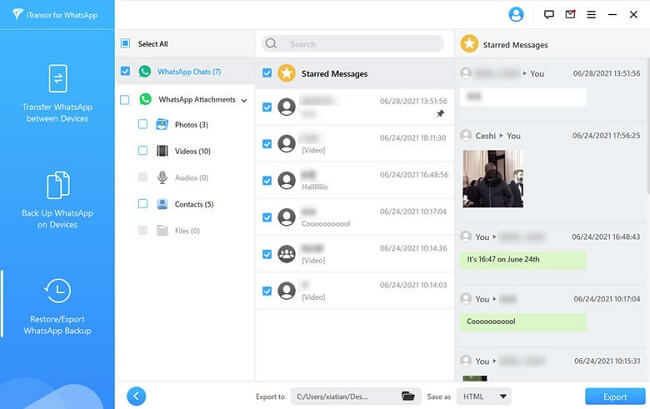Click the Starred Messages list header
This screenshot has width=650, height=409.
(355, 73)
